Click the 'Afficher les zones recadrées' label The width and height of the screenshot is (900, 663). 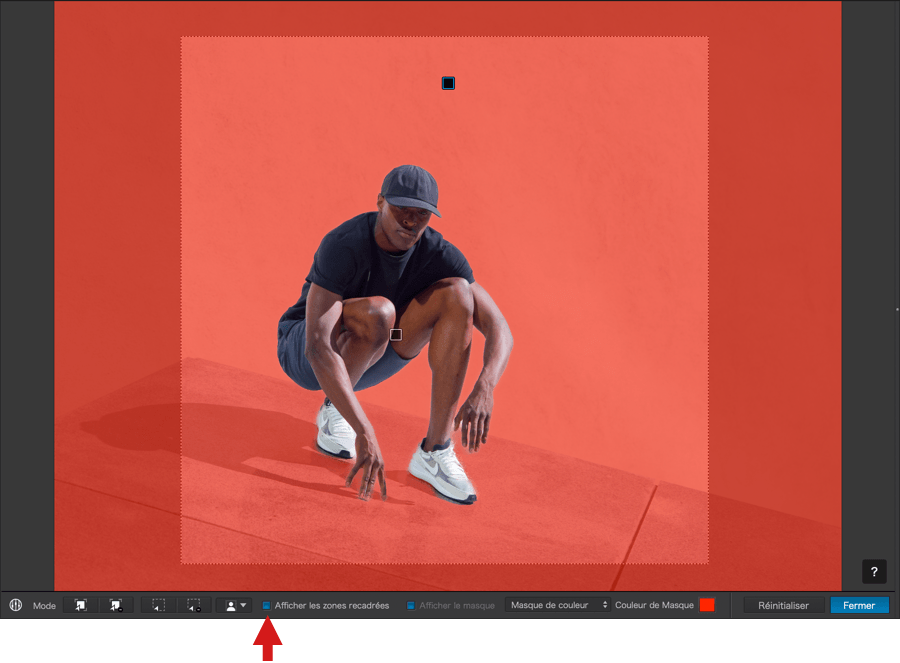click(x=332, y=606)
